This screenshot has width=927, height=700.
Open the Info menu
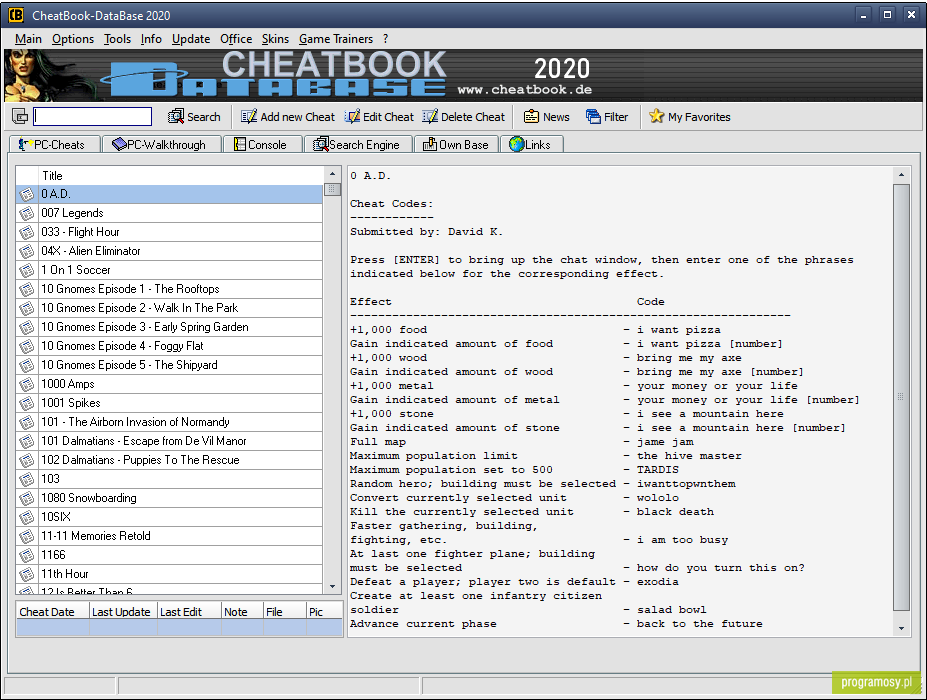click(151, 39)
